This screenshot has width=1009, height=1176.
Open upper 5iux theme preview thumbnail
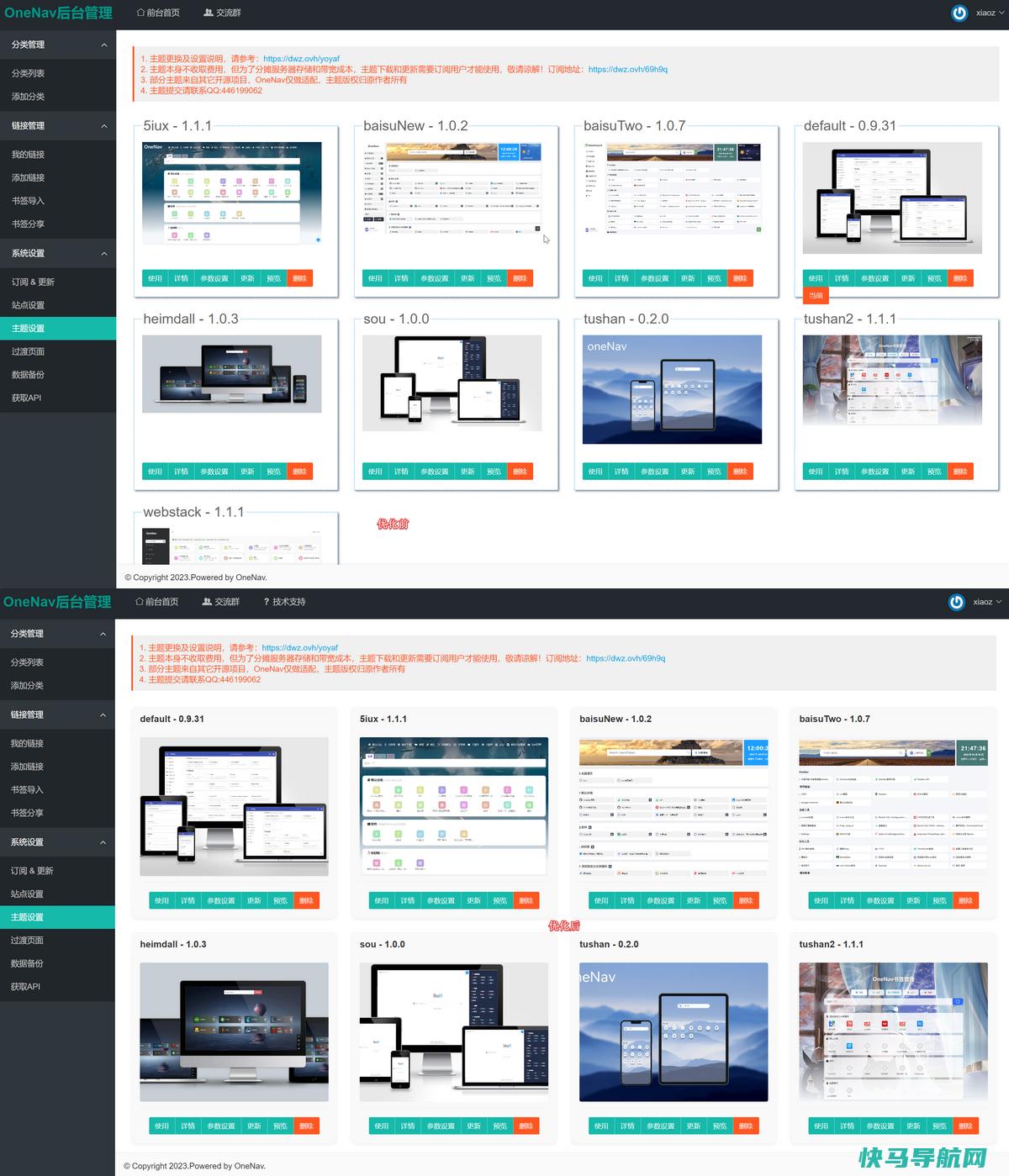tap(232, 193)
